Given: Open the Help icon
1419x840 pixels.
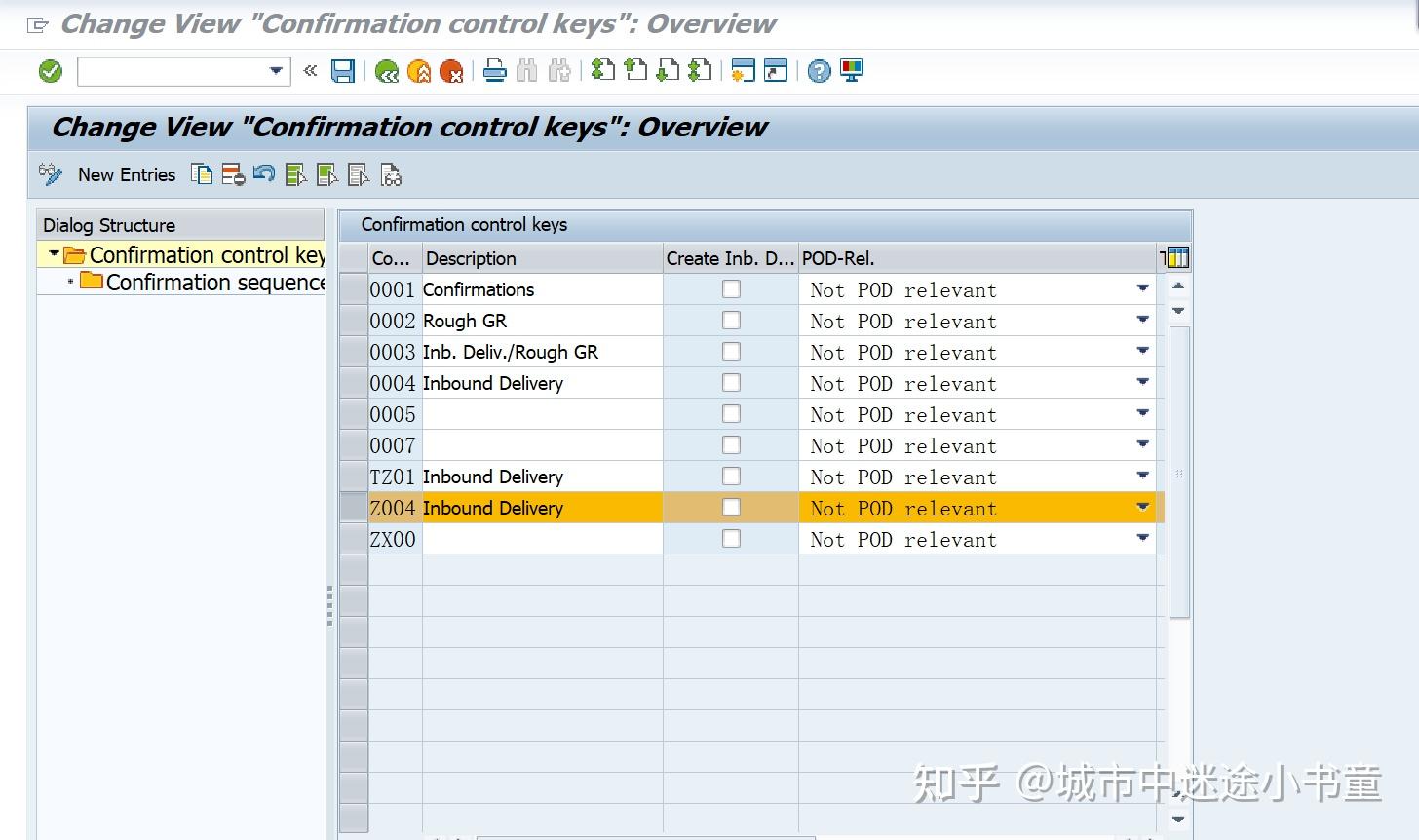Looking at the screenshot, I should [x=819, y=70].
